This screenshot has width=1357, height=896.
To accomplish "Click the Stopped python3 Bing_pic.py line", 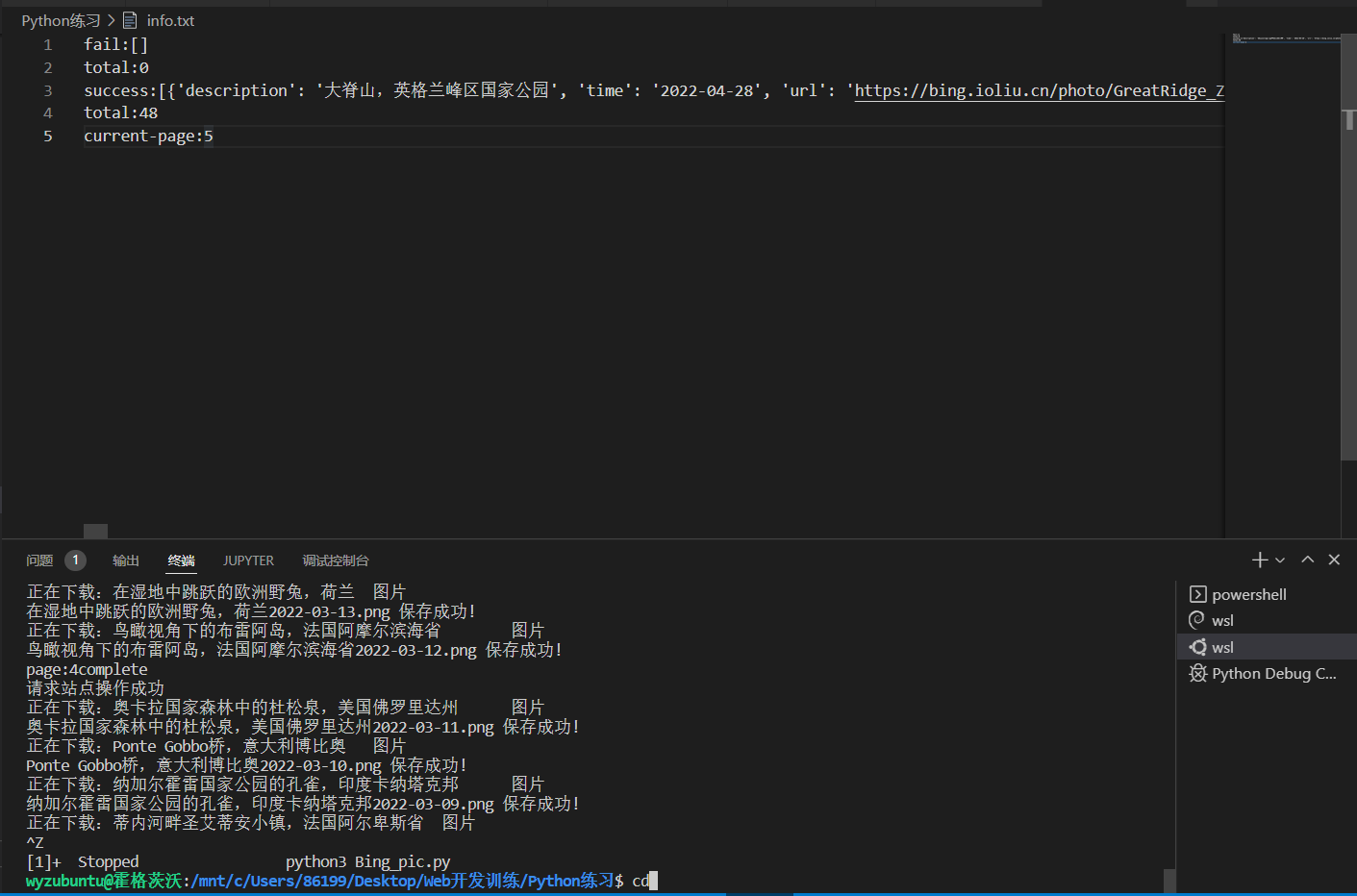I will pyautogui.click(x=238, y=861).
